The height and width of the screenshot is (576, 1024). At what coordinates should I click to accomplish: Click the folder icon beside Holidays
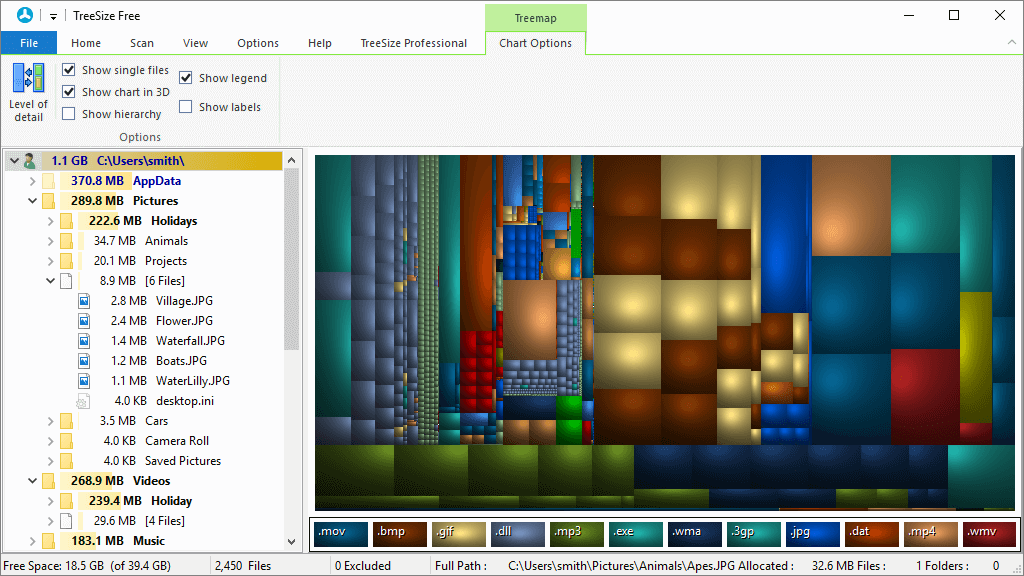click(65, 220)
